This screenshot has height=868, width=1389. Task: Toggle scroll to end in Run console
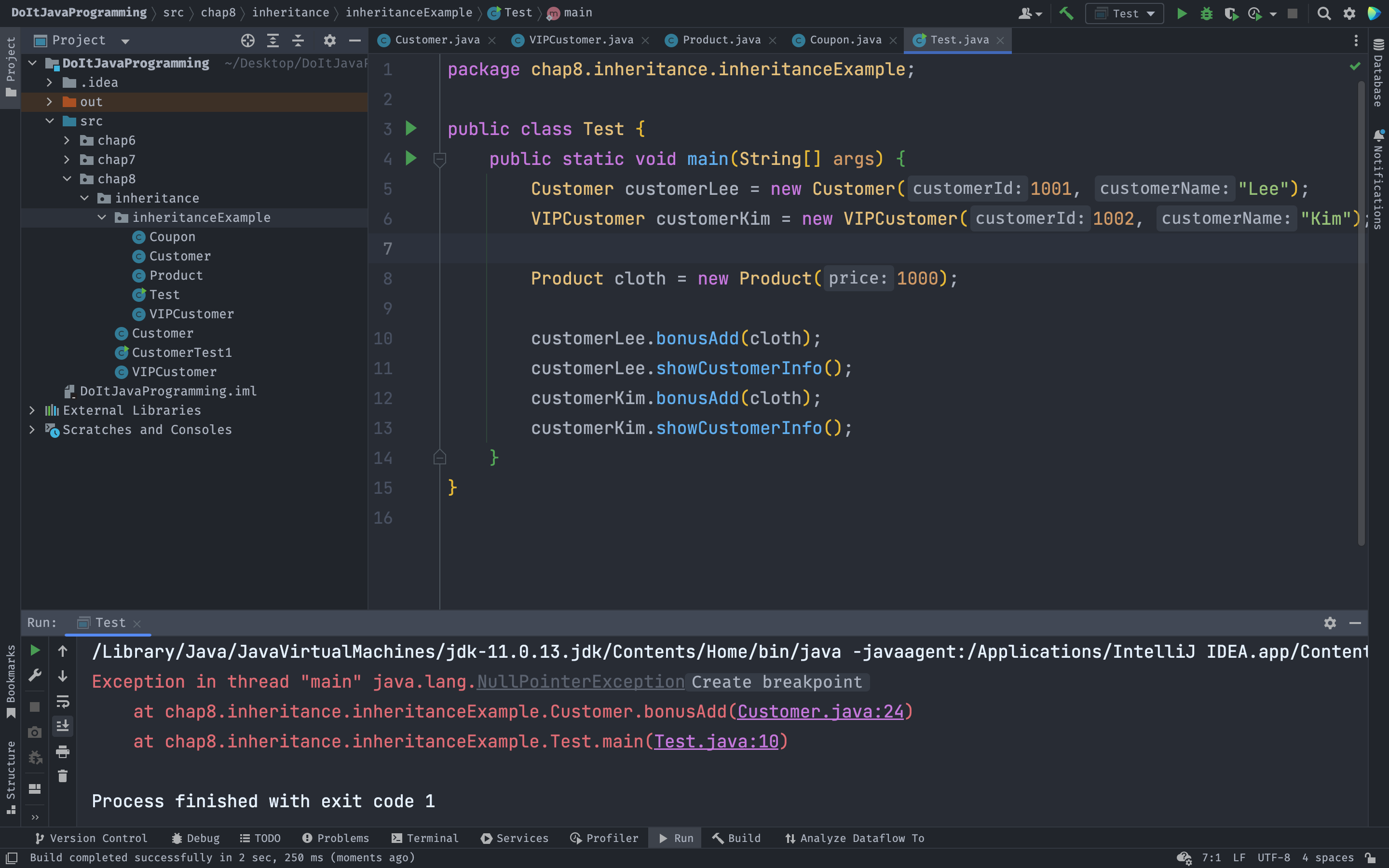click(63, 726)
